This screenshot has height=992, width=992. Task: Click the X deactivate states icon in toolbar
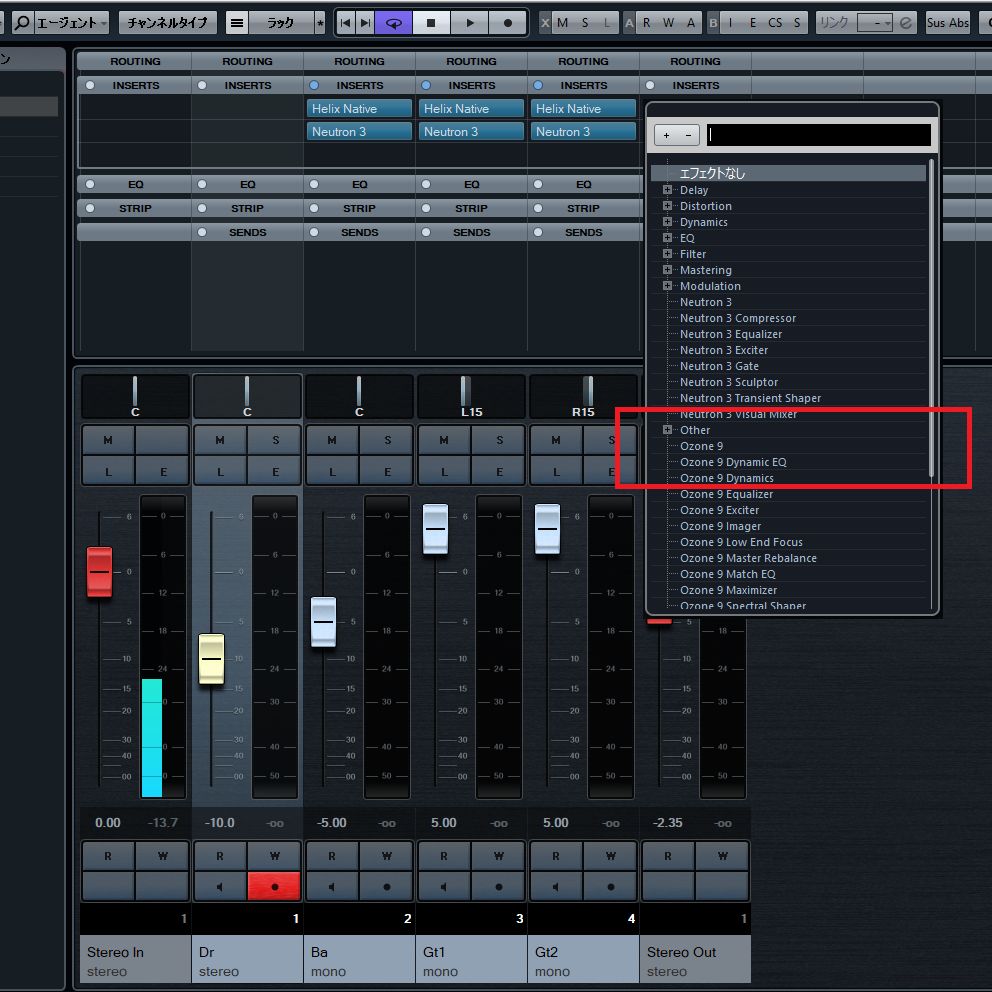click(x=545, y=23)
